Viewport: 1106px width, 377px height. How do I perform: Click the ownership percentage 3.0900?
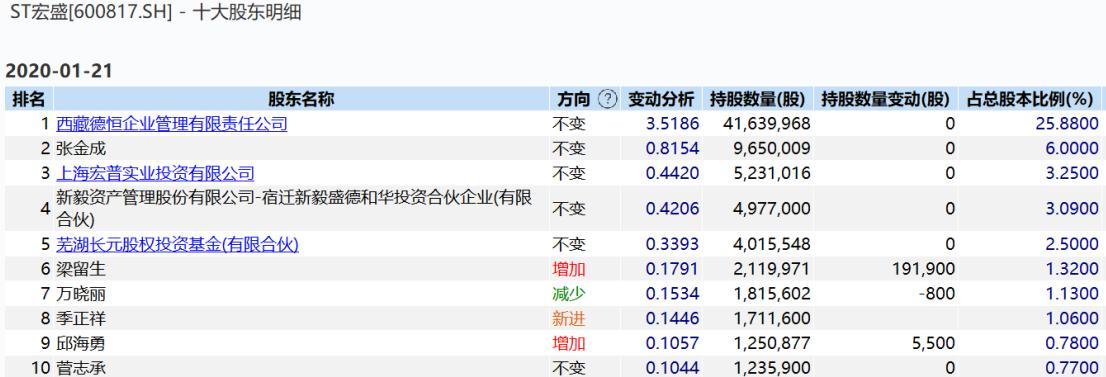point(1072,209)
